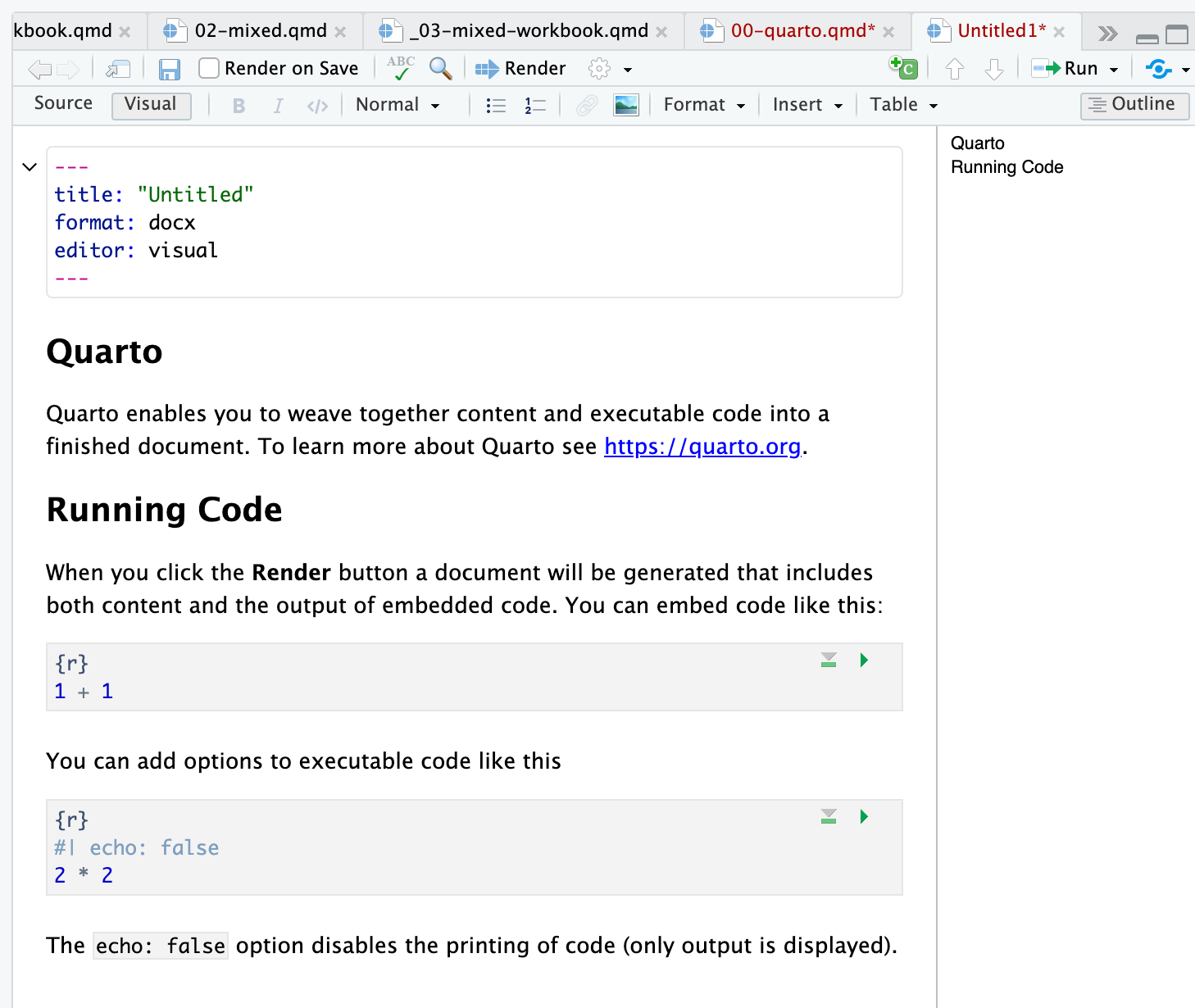Close the kbook.qmd tab
The image size is (1195, 1008).
coord(125,32)
